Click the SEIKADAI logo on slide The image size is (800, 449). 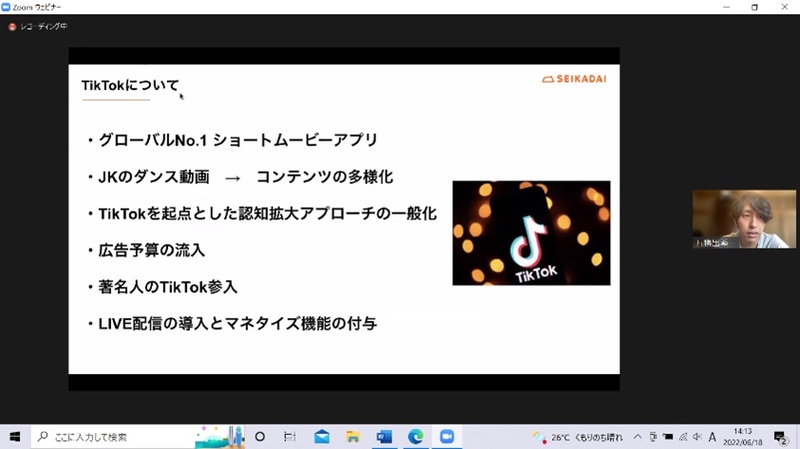click(574, 79)
